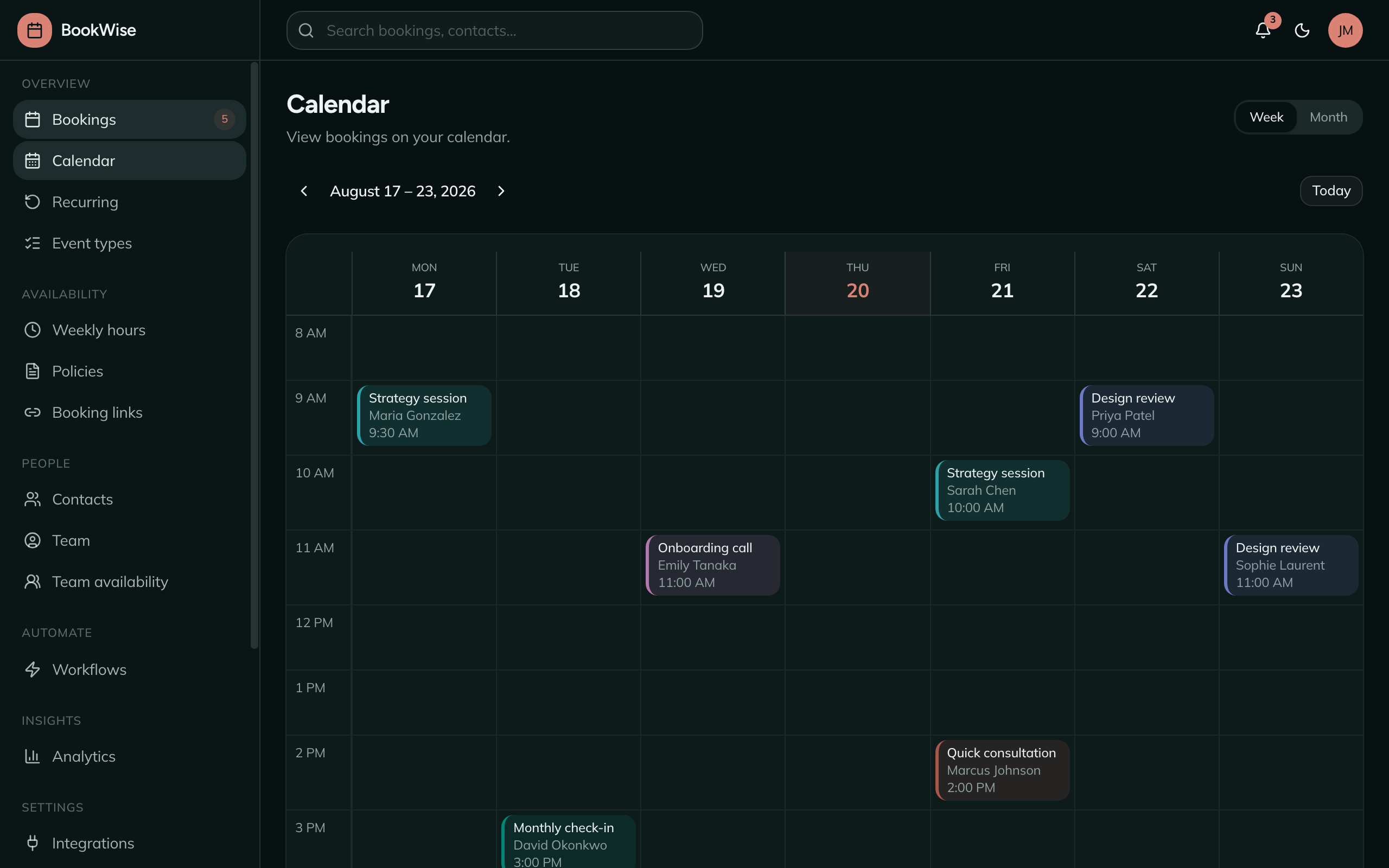Select Monday 17 column header
The width and height of the screenshot is (1389, 868).
(424, 283)
